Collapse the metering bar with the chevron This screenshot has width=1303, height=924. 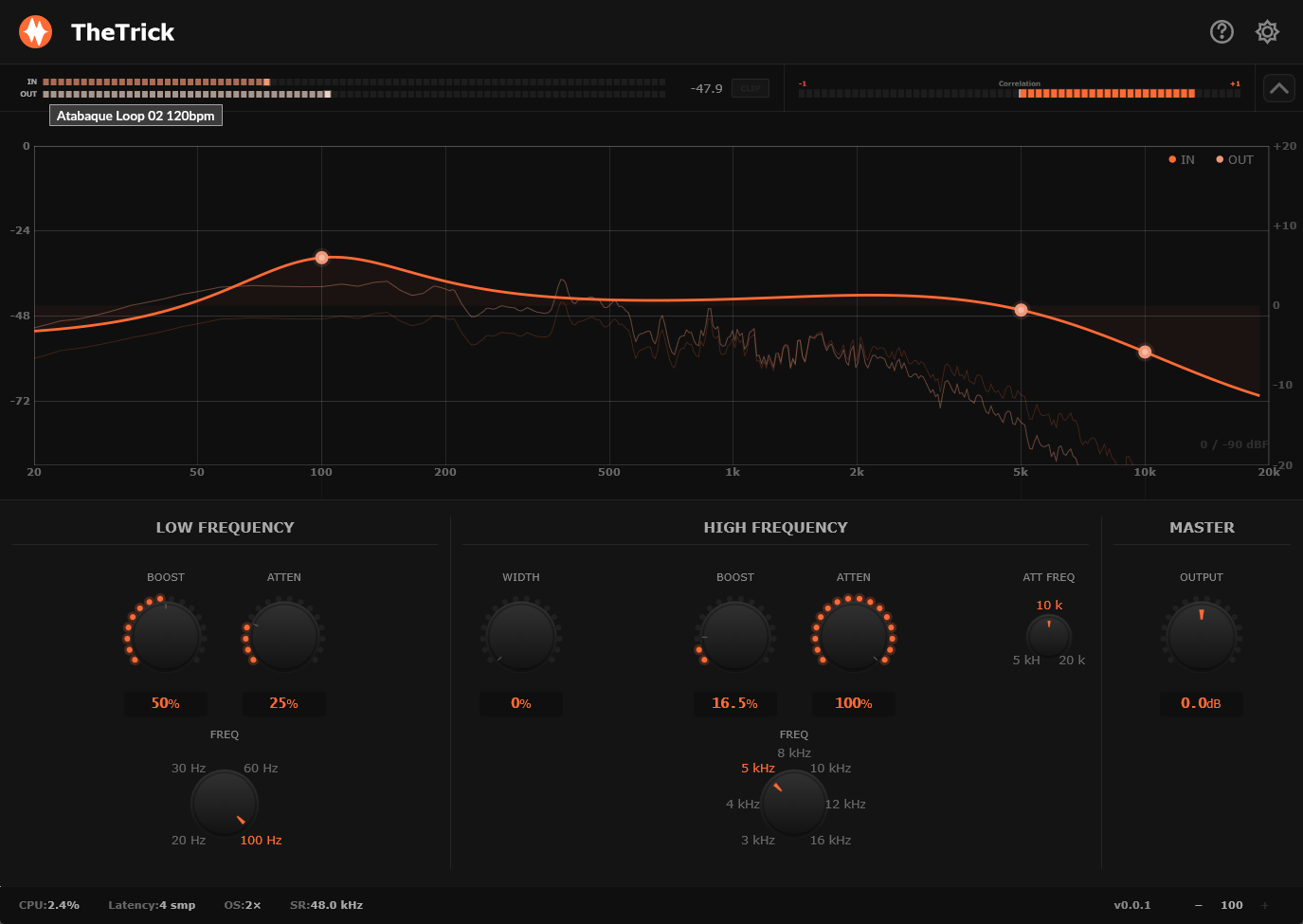(1278, 87)
